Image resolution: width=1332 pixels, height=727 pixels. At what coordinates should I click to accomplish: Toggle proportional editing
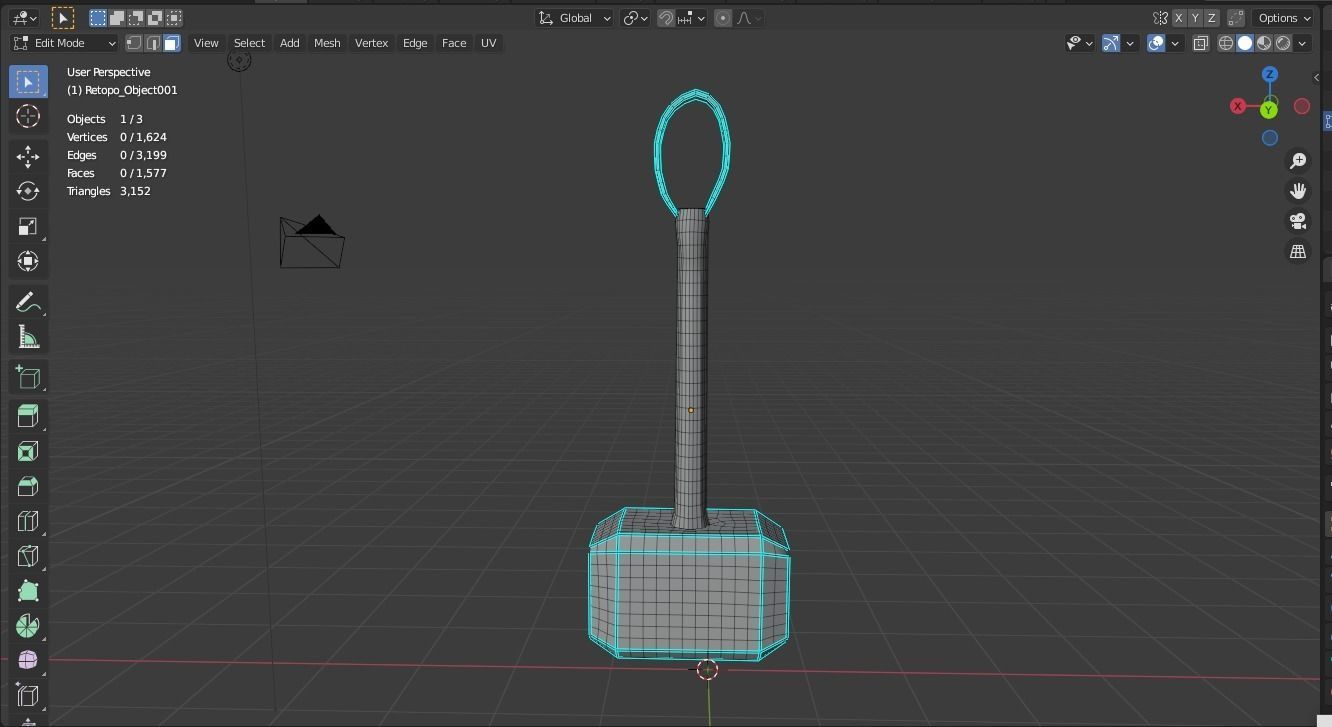point(723,18)
